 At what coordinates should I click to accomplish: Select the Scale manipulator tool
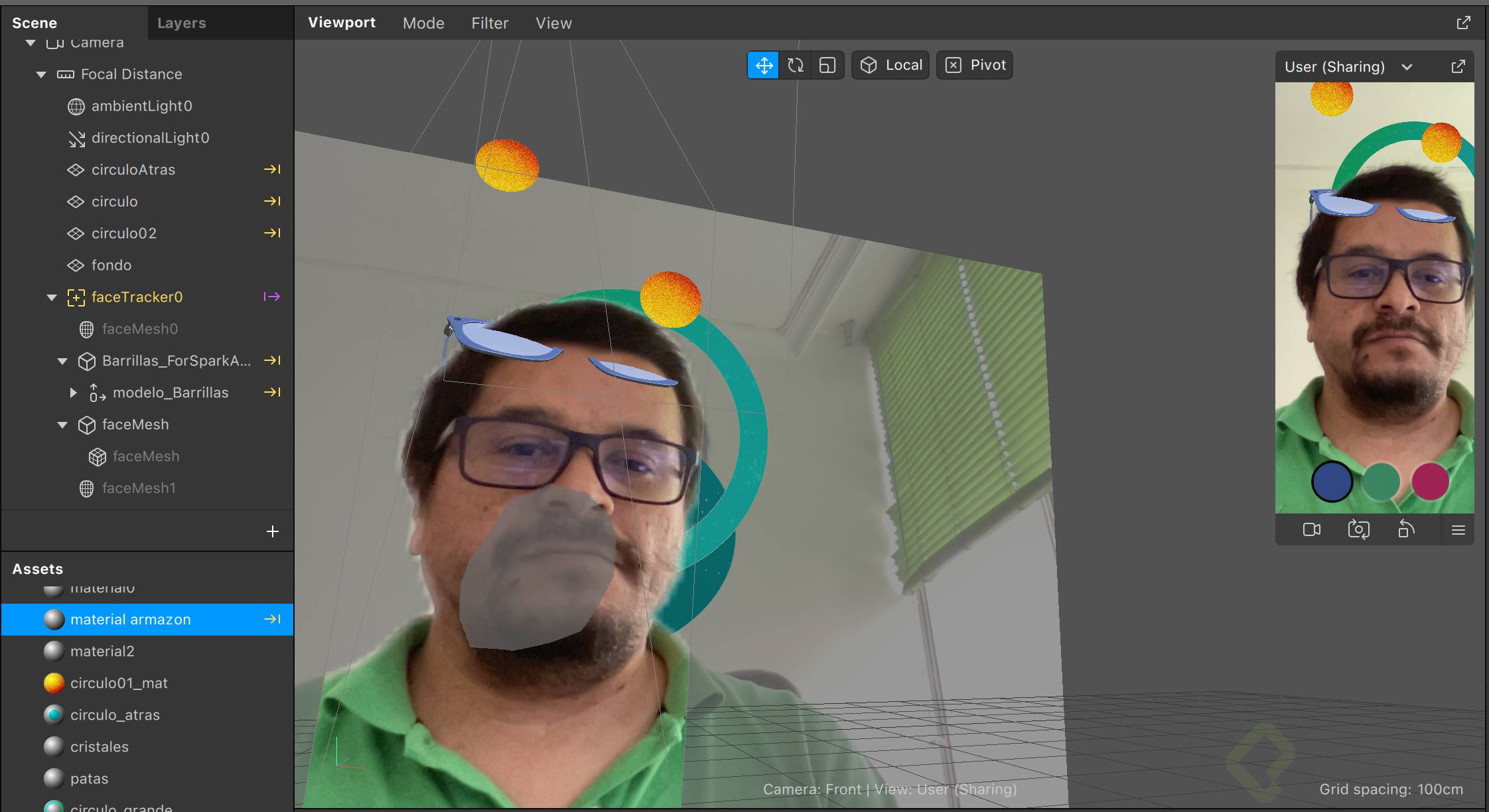click(827, 65)
